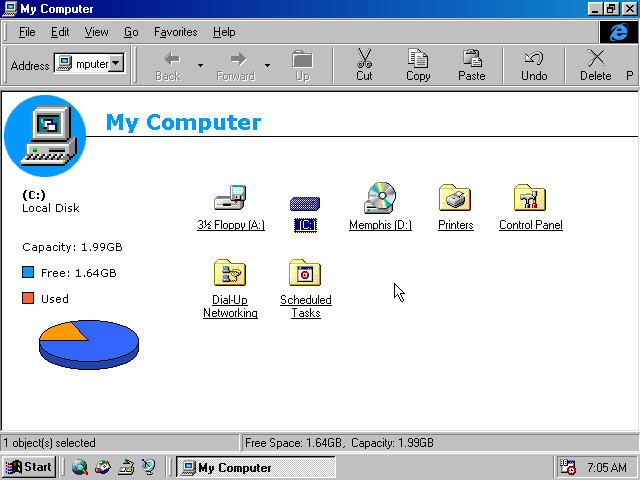640x480 pixels.
Task: Click the Up folder toolbar button
Action: click(302, 65)
